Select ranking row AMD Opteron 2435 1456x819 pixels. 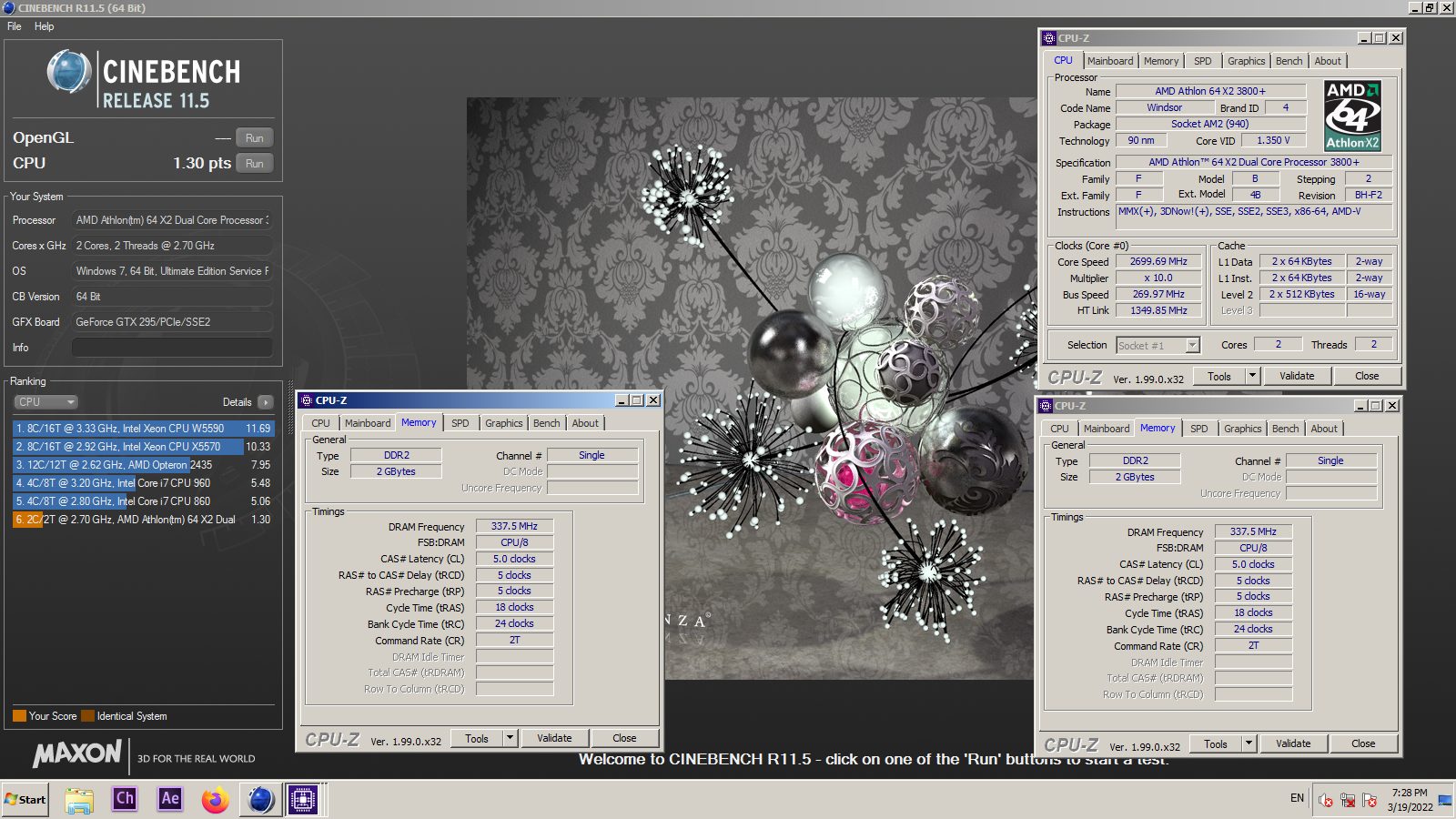pos(143,464)
